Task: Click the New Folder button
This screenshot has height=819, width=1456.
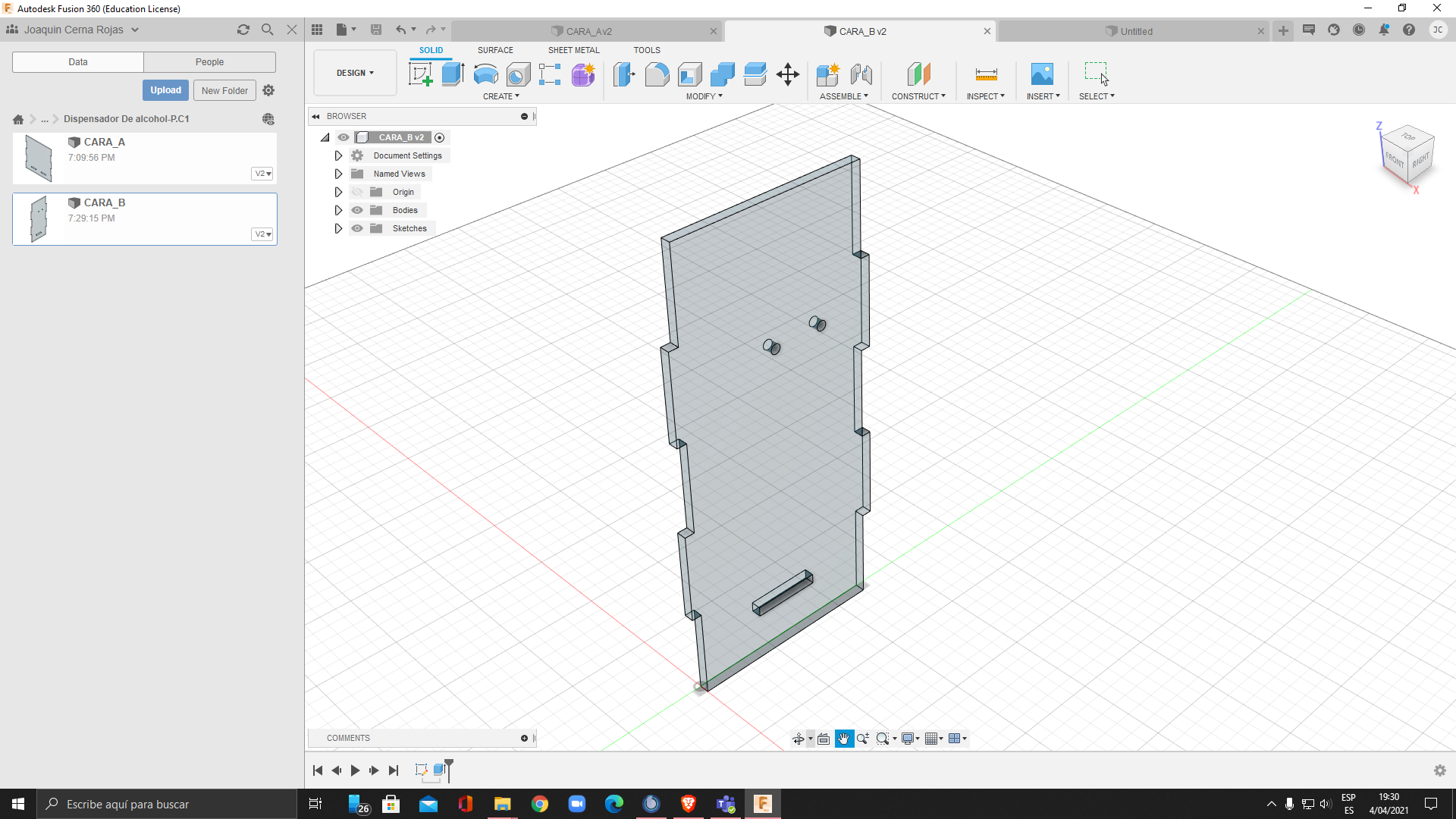Action: point(225,90)
